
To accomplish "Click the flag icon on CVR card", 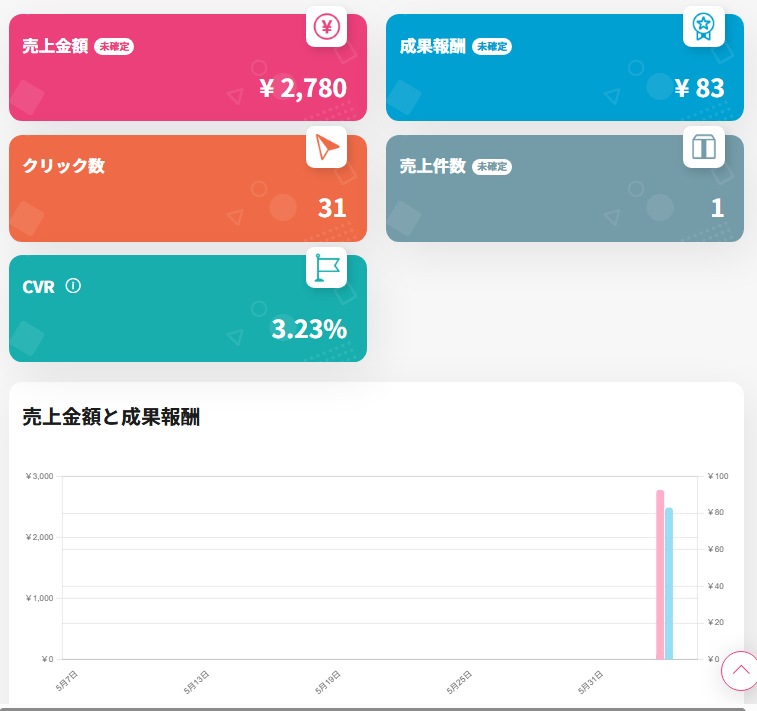I will point(326,267).
